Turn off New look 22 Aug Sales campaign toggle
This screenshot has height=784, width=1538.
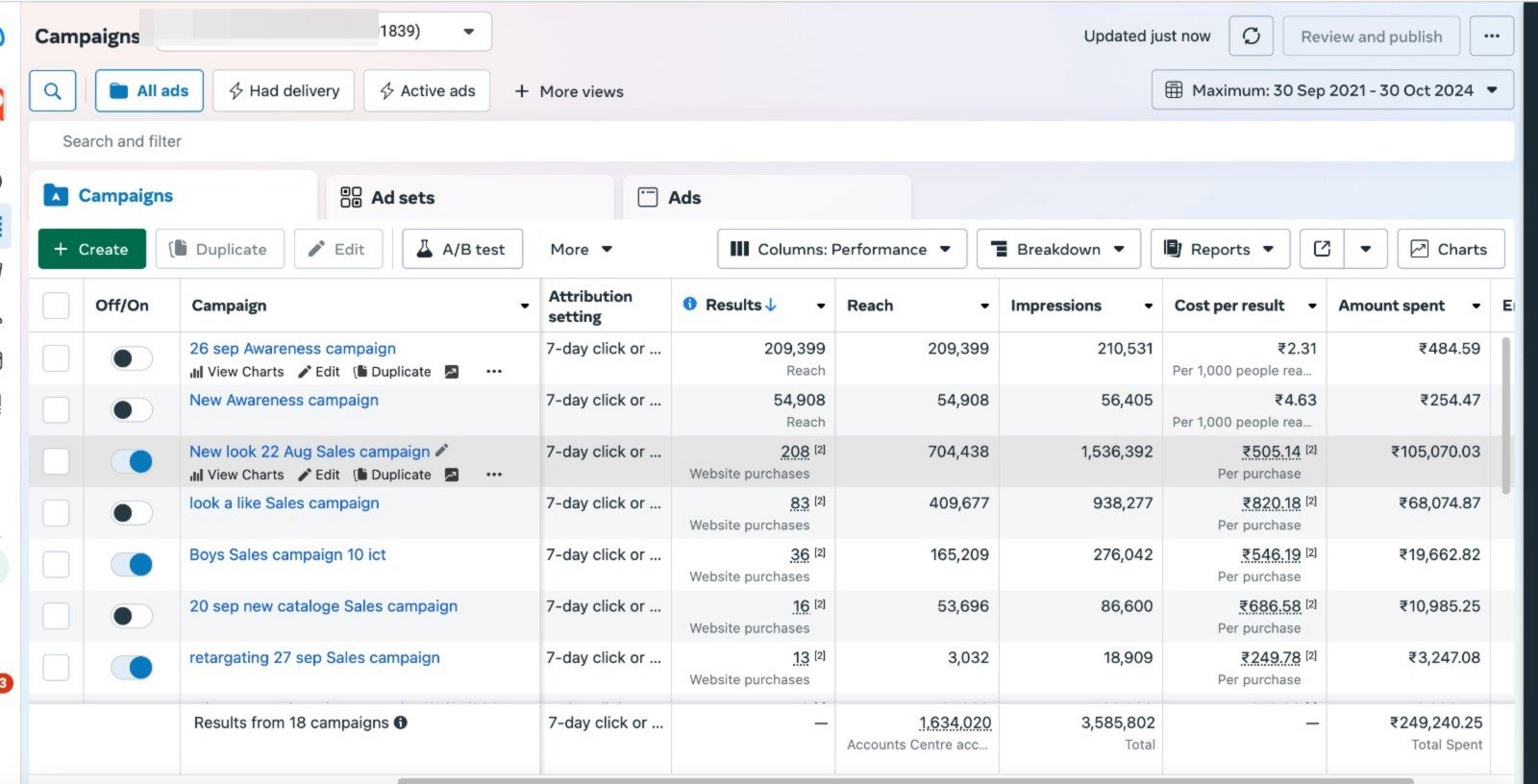(x=132, y=461)
